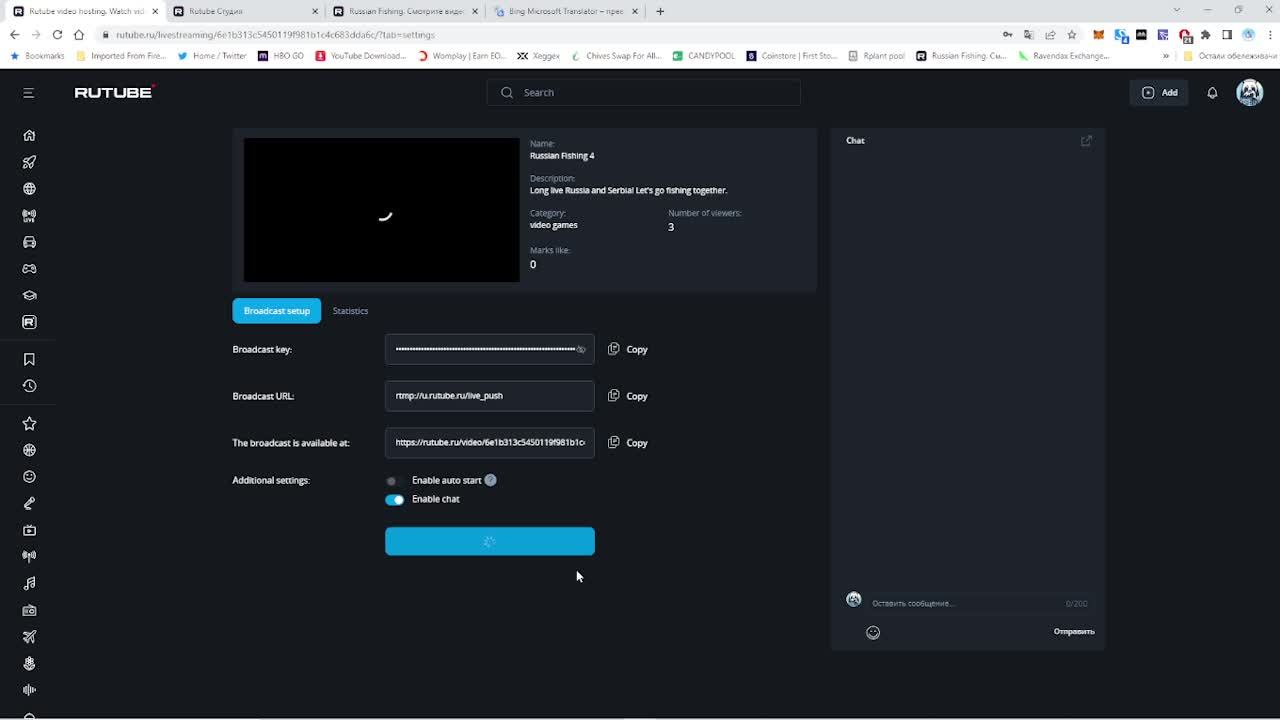The width and height of the screenshot is (1280, 720).
Task: Click the Broadcast URL field
Action: [x=490, y=396]
